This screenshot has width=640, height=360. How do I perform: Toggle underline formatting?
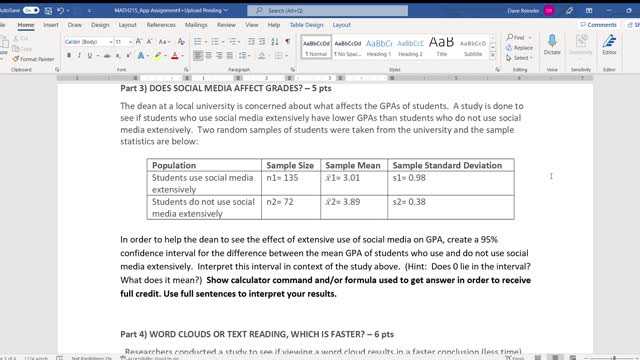pos(89,56)
